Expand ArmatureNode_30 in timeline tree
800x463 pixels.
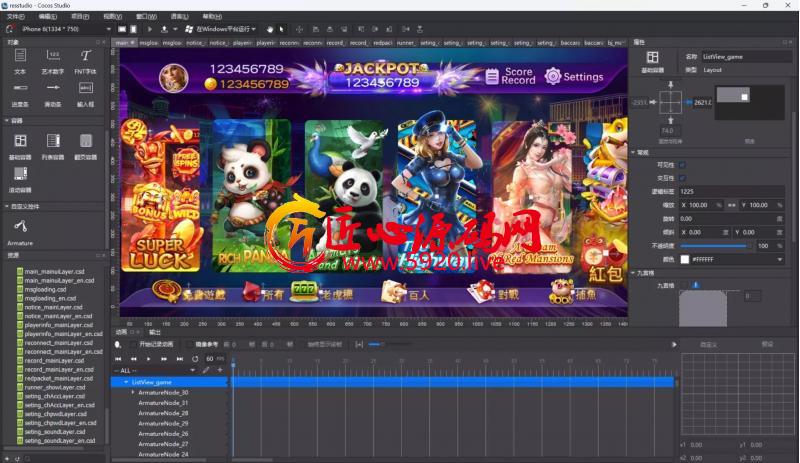pyautogui.click(x=133, y=393)
